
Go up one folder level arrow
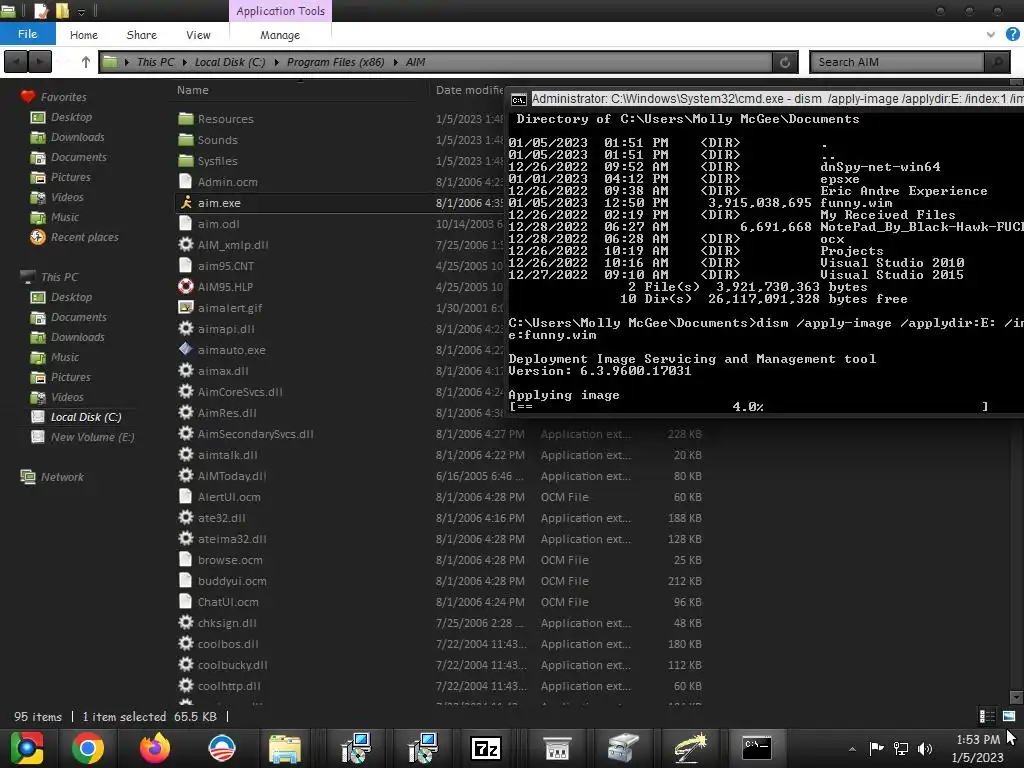tap(86, 62)
